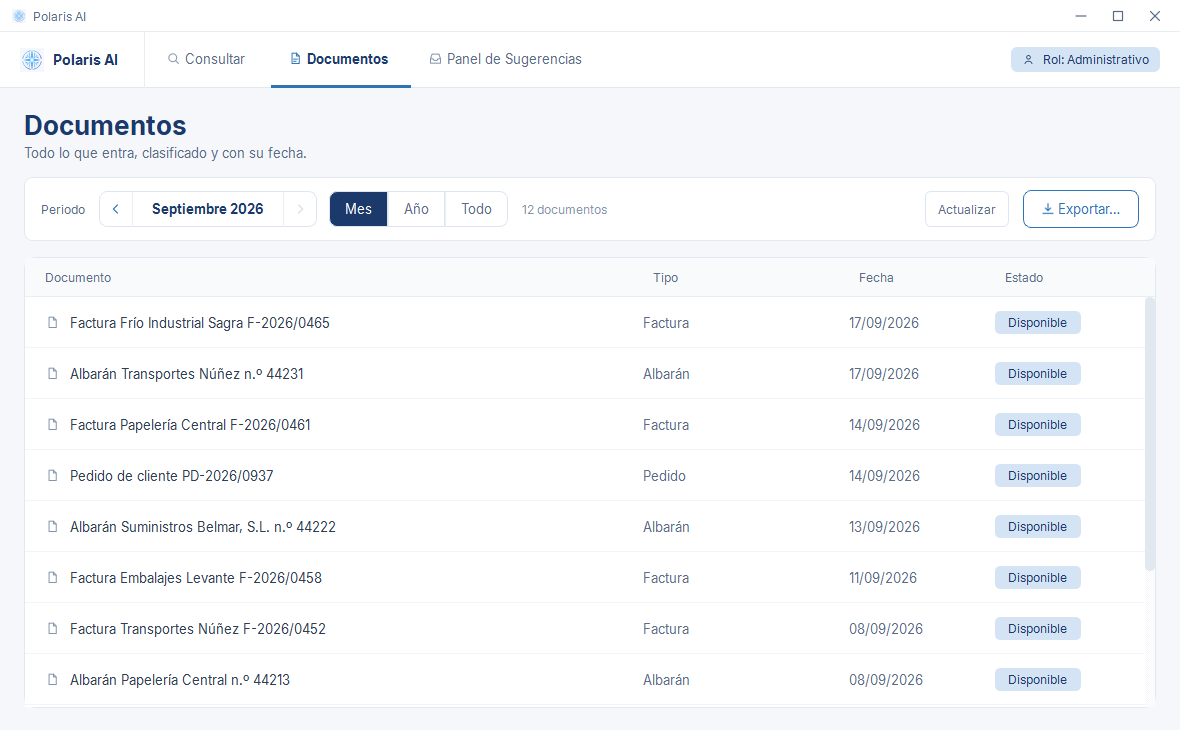
Task: Click the 12 documentos count label
Action: pyautogui.click(x=564, y=210)
